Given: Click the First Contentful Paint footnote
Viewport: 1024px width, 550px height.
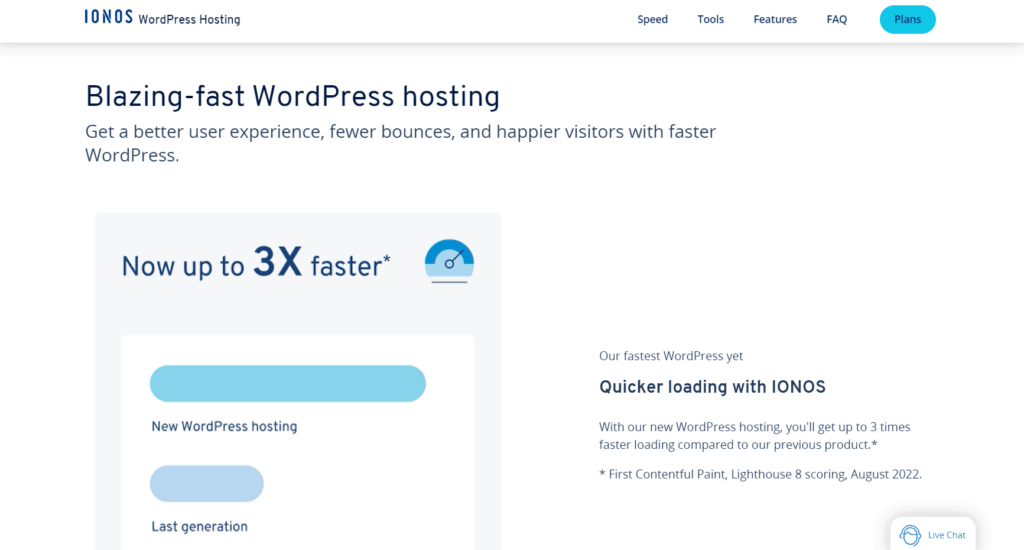Looking at the screenshot, I should (760, 474).
